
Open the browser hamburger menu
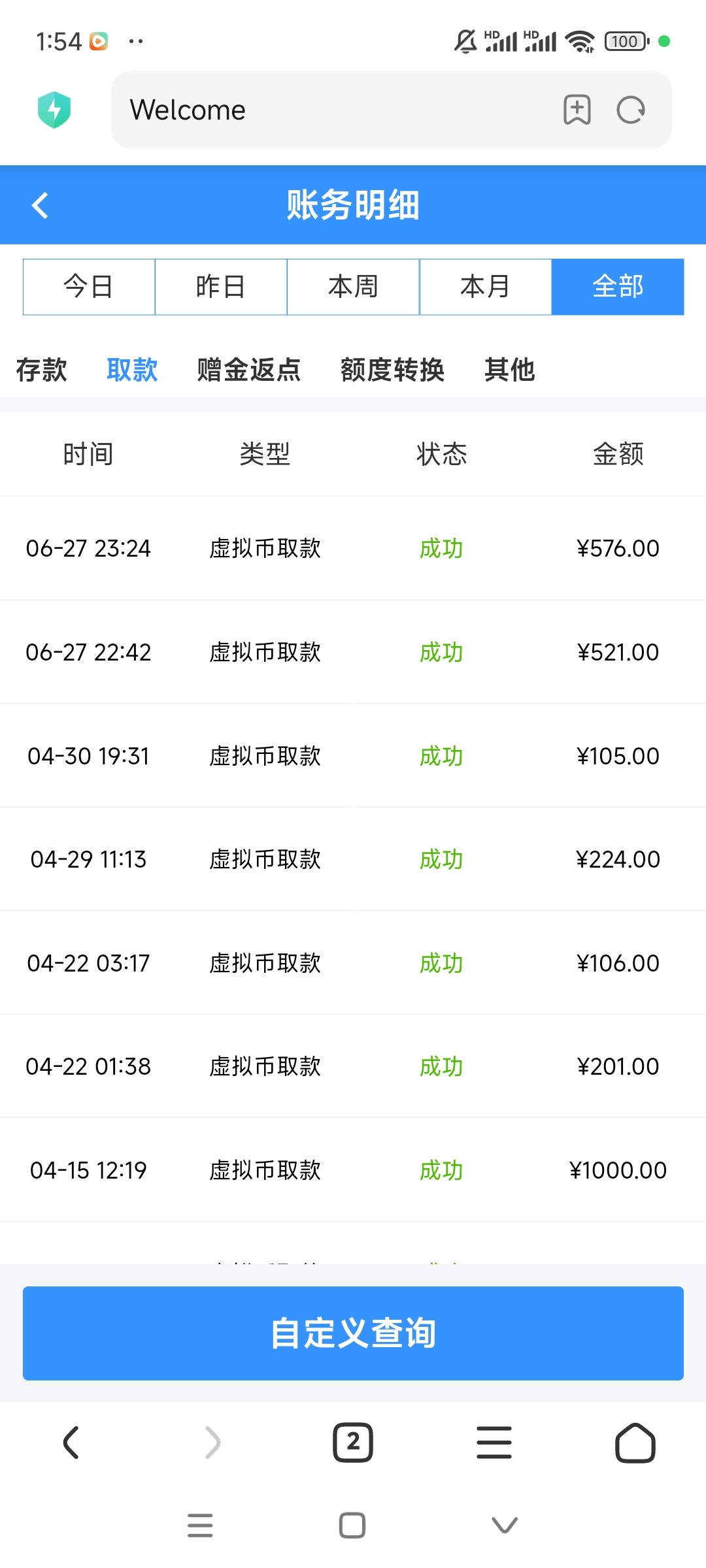(x=494, y=1442)
